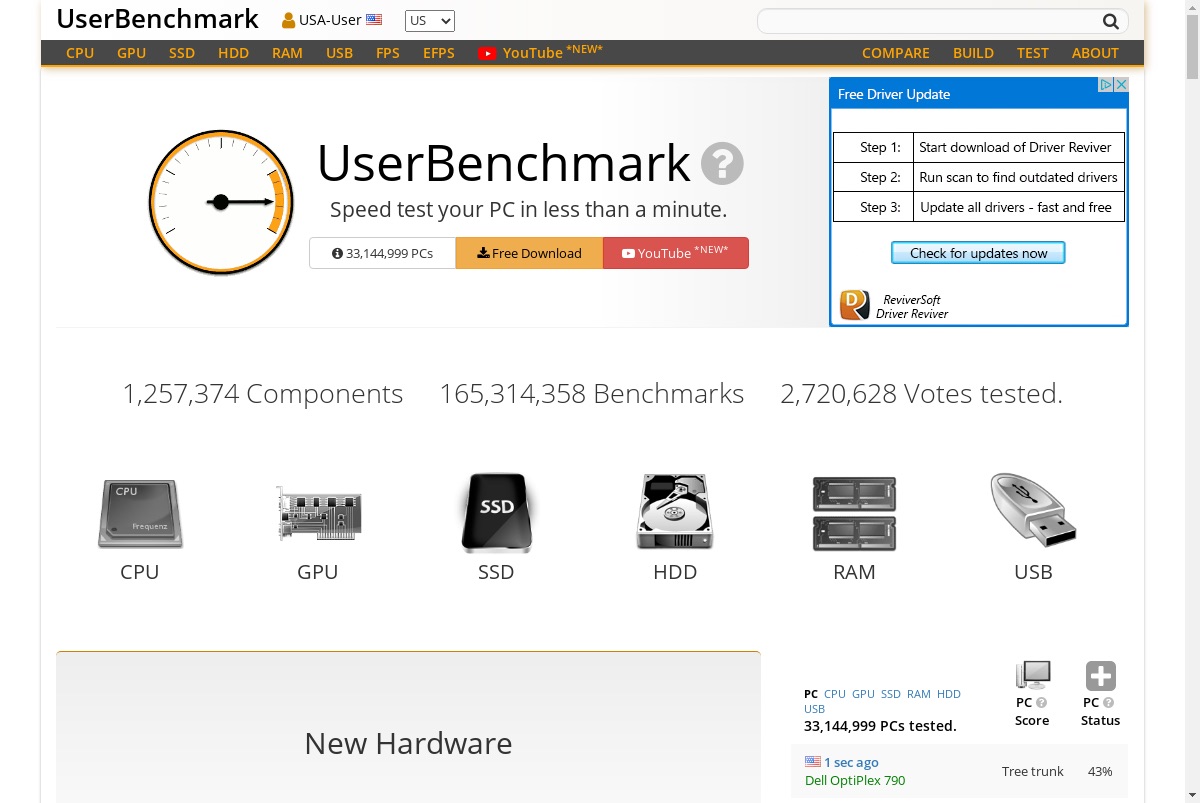Select the small GPU tab link
Screen dimensions: 1200x803
pos(863,694)
